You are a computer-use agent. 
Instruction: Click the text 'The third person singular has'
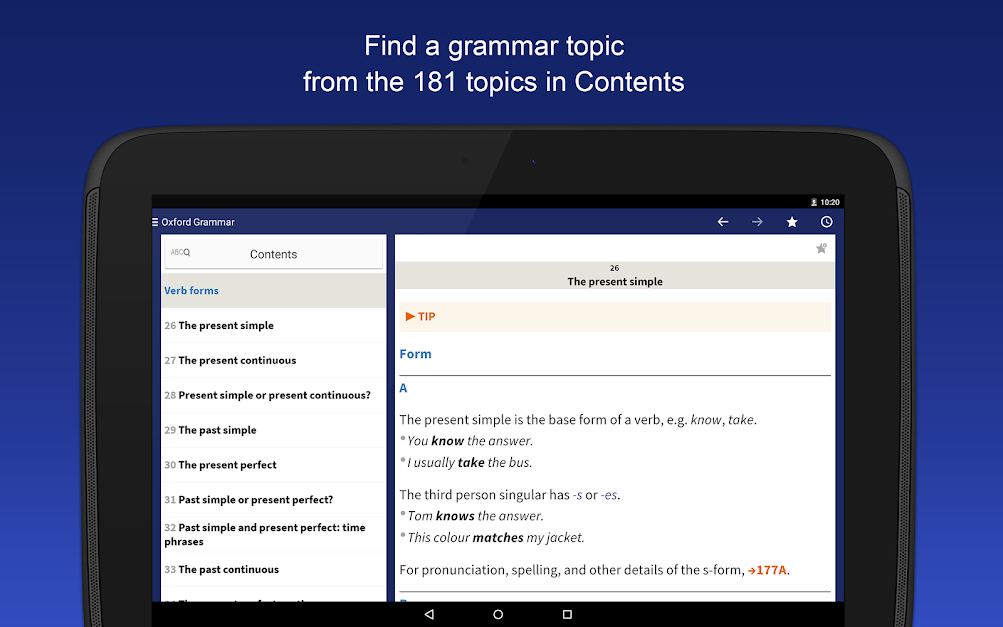[x=484, y=495]
